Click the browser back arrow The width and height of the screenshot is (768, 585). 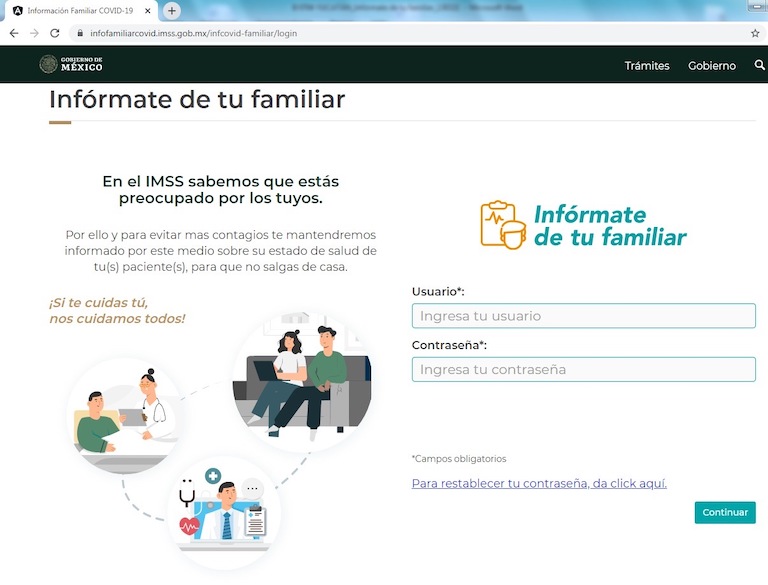14,33
